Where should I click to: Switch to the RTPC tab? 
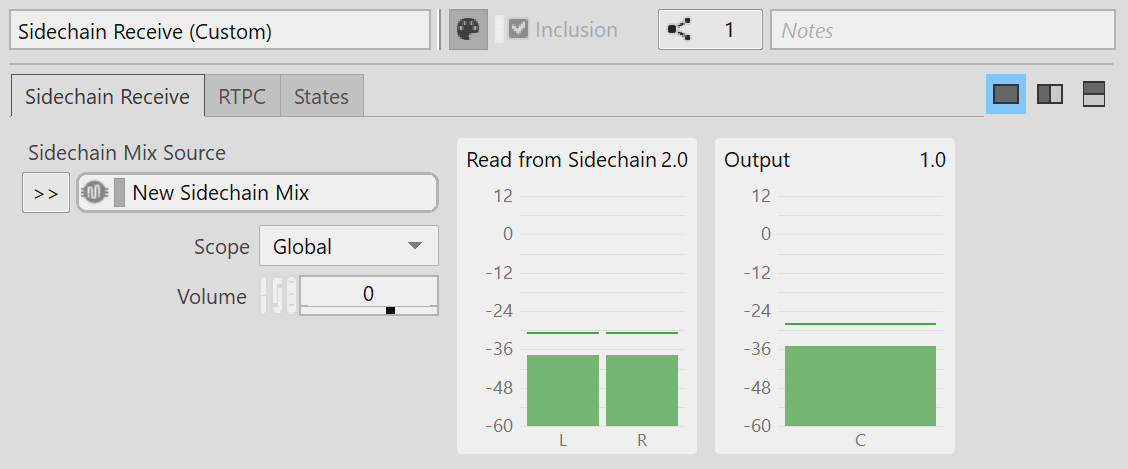242,97
